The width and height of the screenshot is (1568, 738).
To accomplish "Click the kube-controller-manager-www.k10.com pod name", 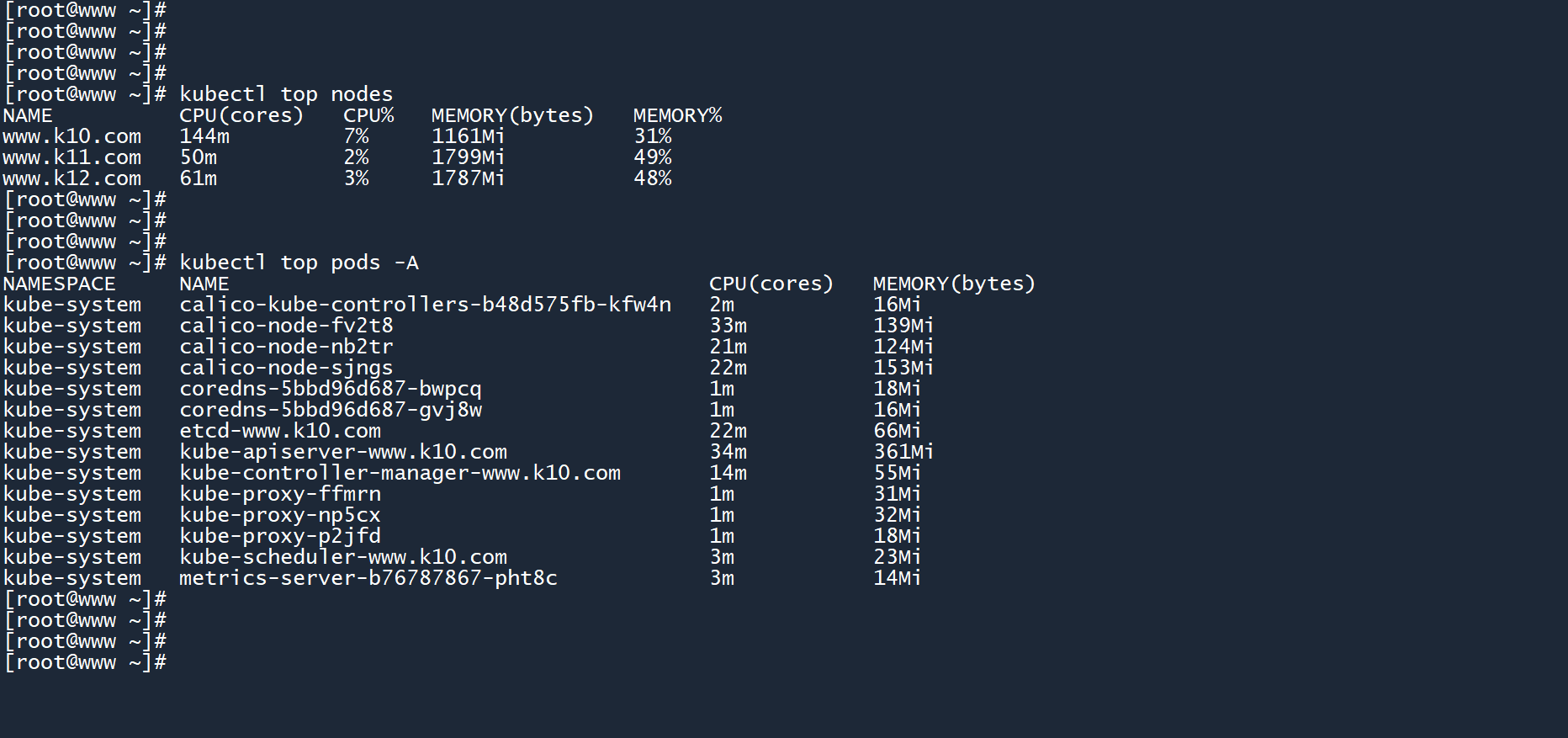I will pyautogui.click(x=400, y=473).
